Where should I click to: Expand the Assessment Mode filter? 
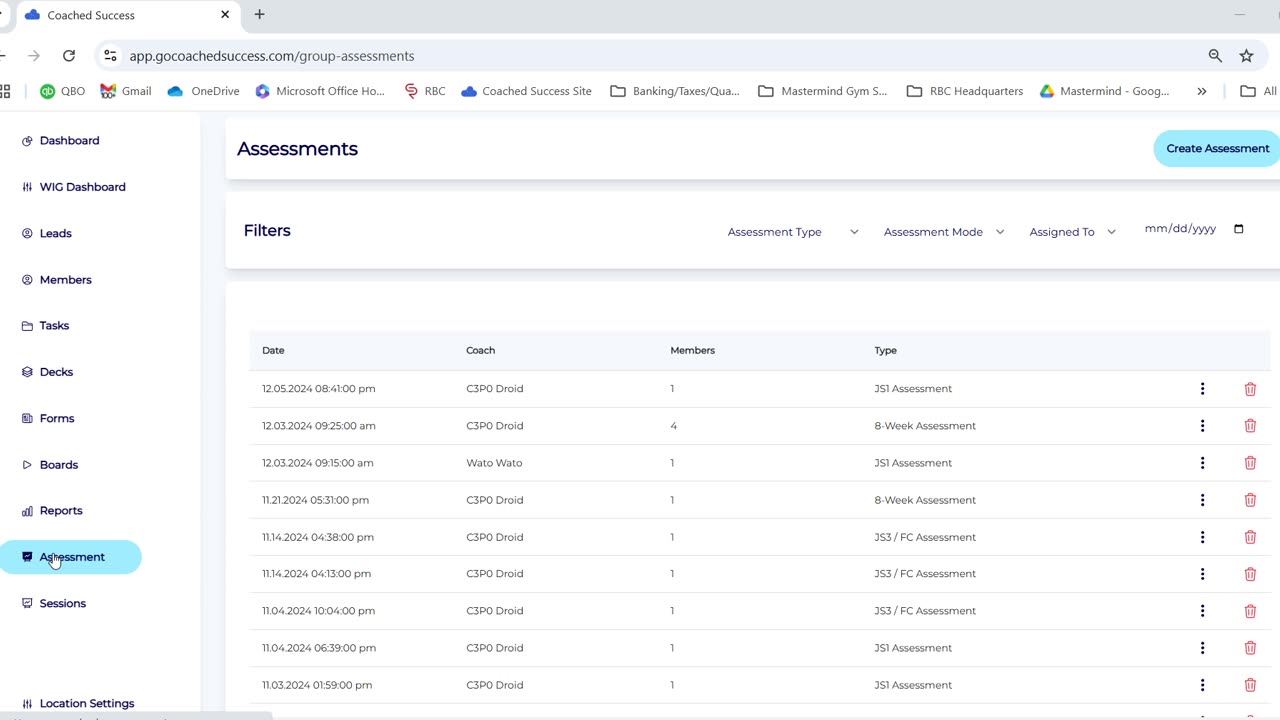pos(944,232)
